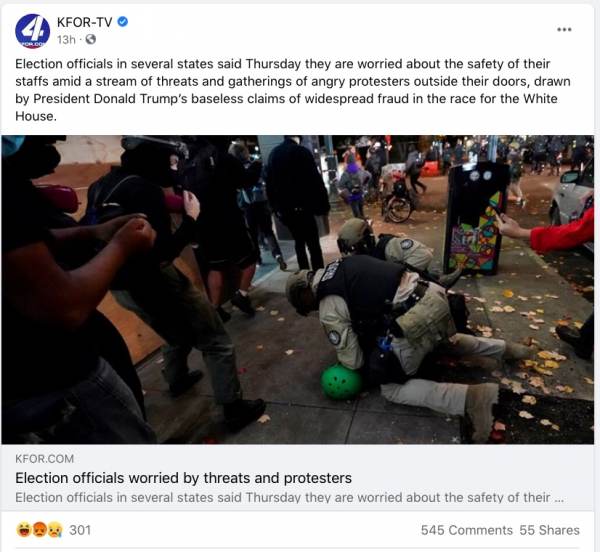Open the 545 Comments thread
Viewport: 600px width, 552px height.
[x=466, y=530]
